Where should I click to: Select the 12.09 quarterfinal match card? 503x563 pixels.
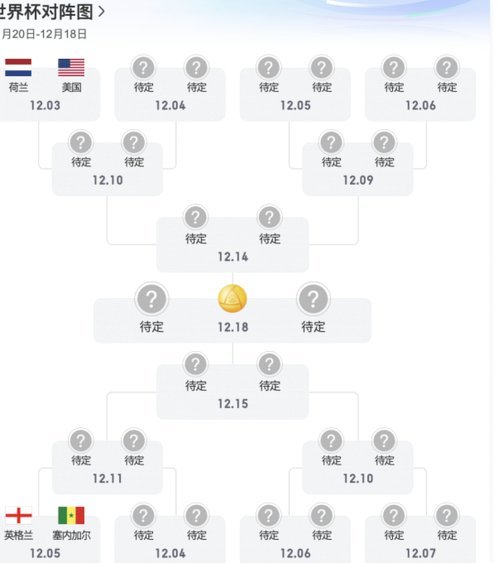tap(358, 169)
